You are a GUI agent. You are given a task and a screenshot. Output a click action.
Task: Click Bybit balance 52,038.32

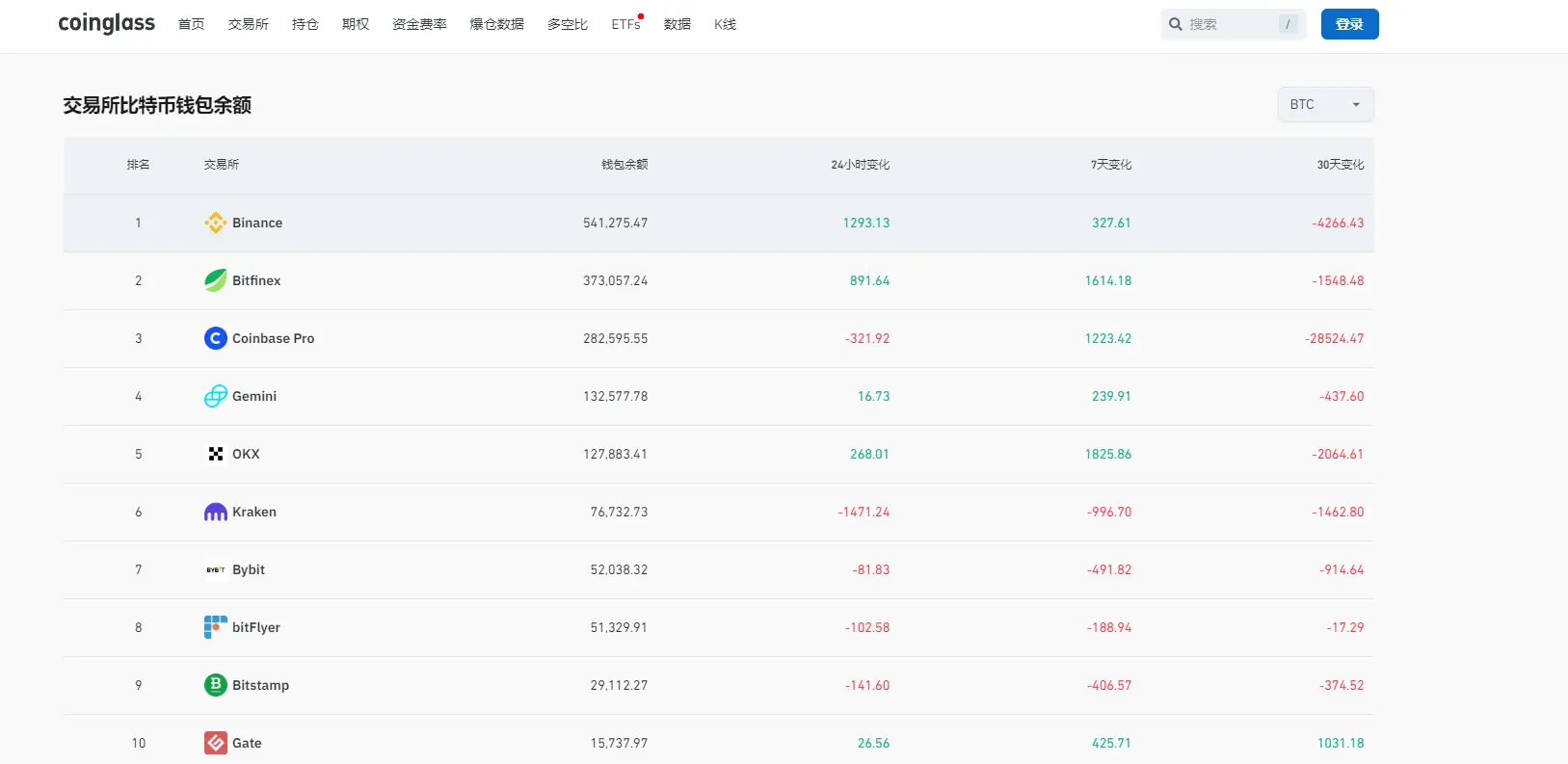click(x=619, y=569)
